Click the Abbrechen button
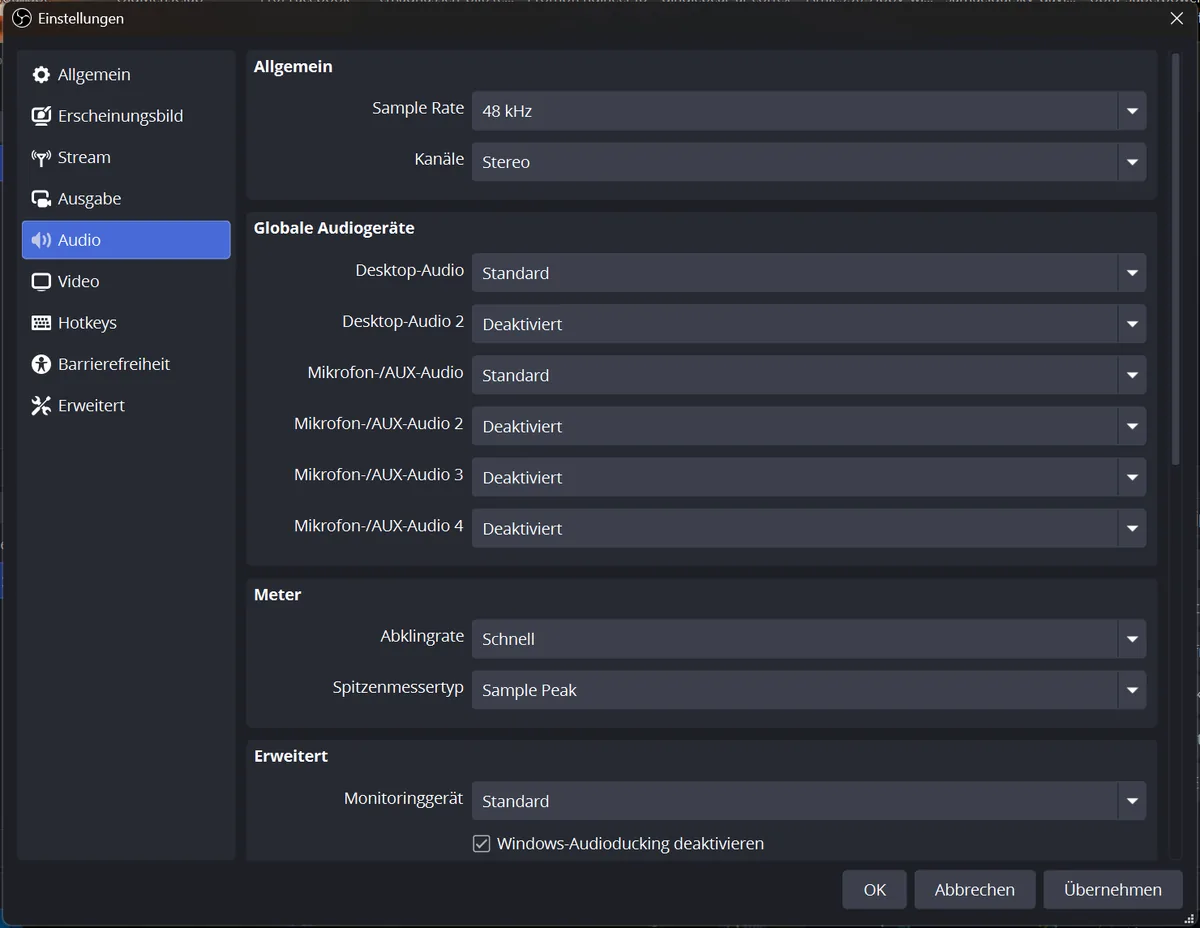The height and width of the screenshot is (928, 1200). [974, 890]
